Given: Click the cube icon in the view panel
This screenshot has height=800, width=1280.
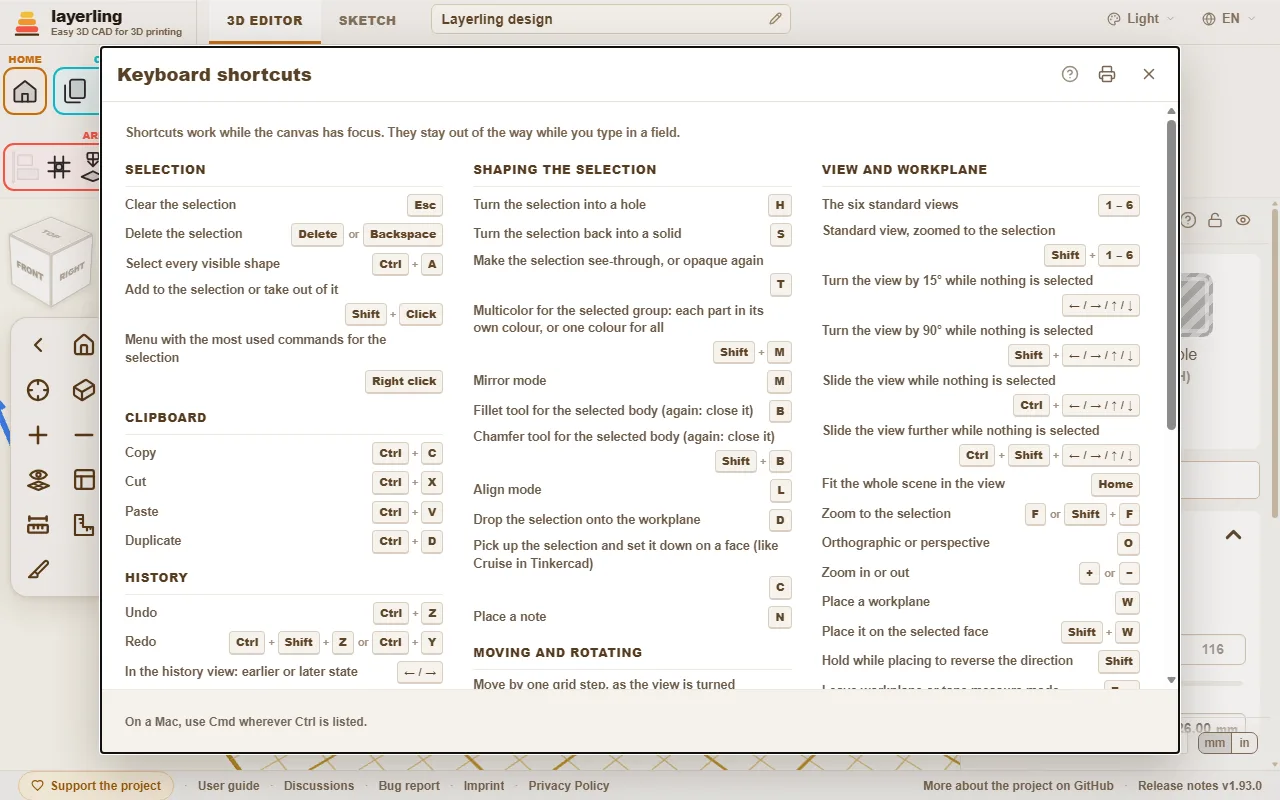Looking at the screenshot, I should [84, 390].
